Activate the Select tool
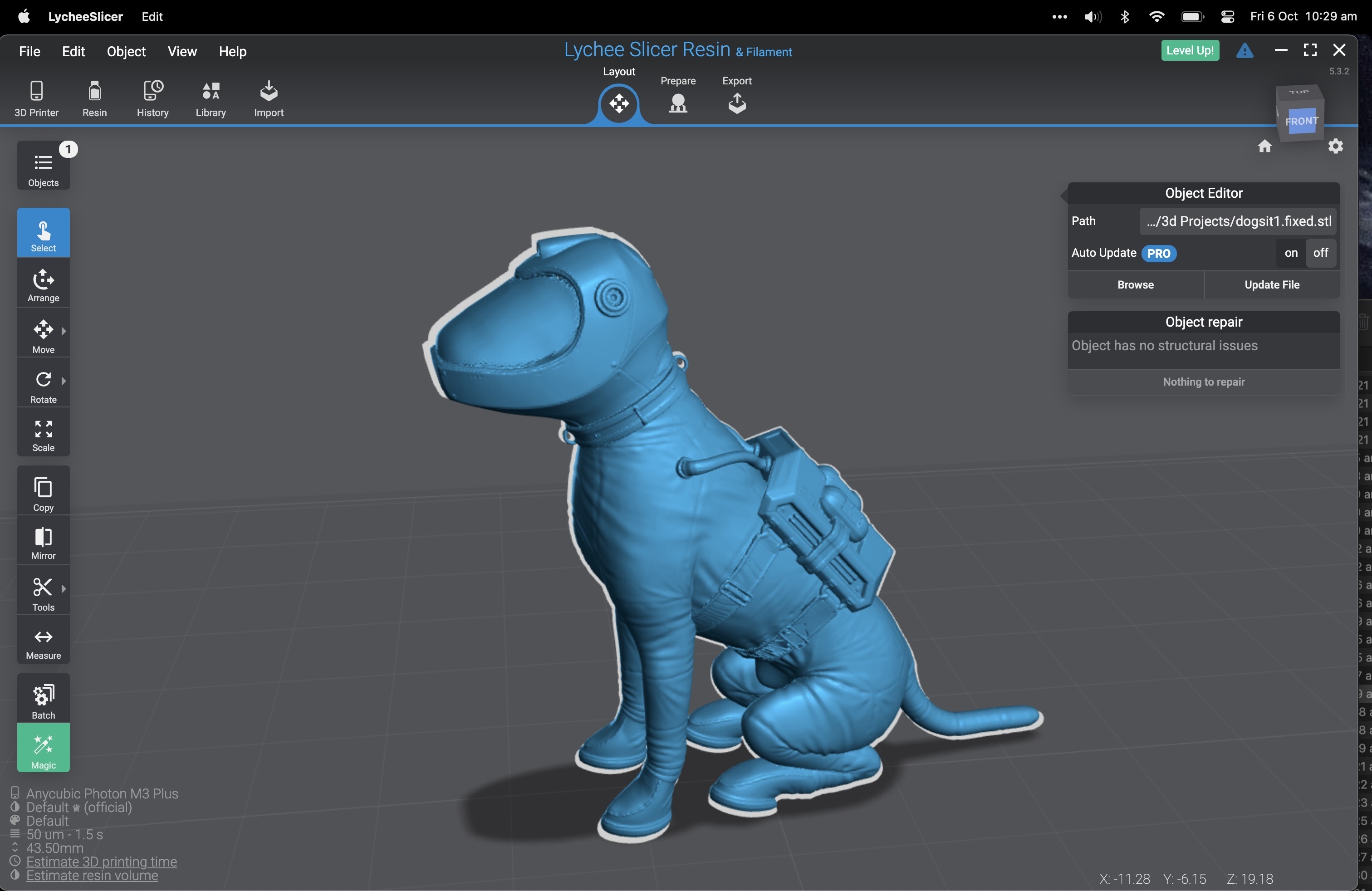 tap(43, 232)
